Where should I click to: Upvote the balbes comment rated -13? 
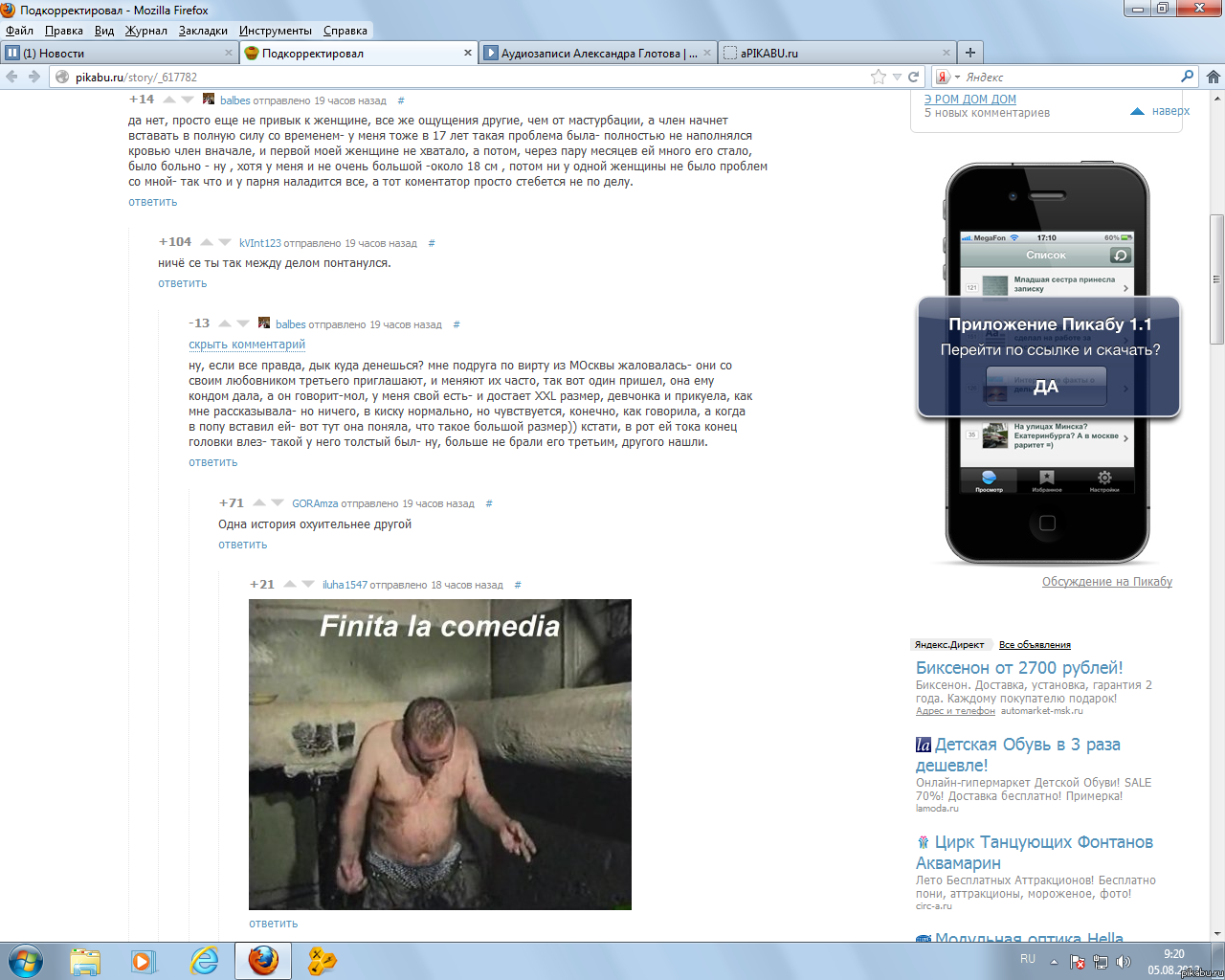225,323
